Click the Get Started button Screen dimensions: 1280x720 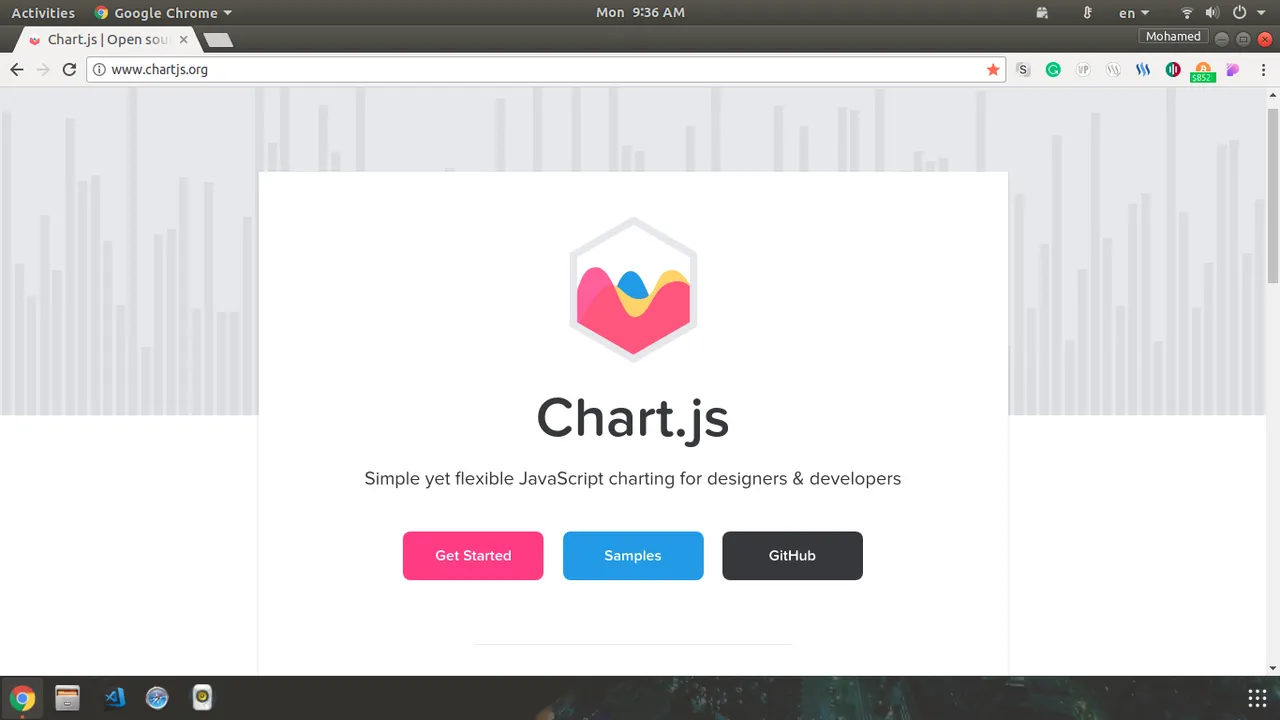coord(473,556)
